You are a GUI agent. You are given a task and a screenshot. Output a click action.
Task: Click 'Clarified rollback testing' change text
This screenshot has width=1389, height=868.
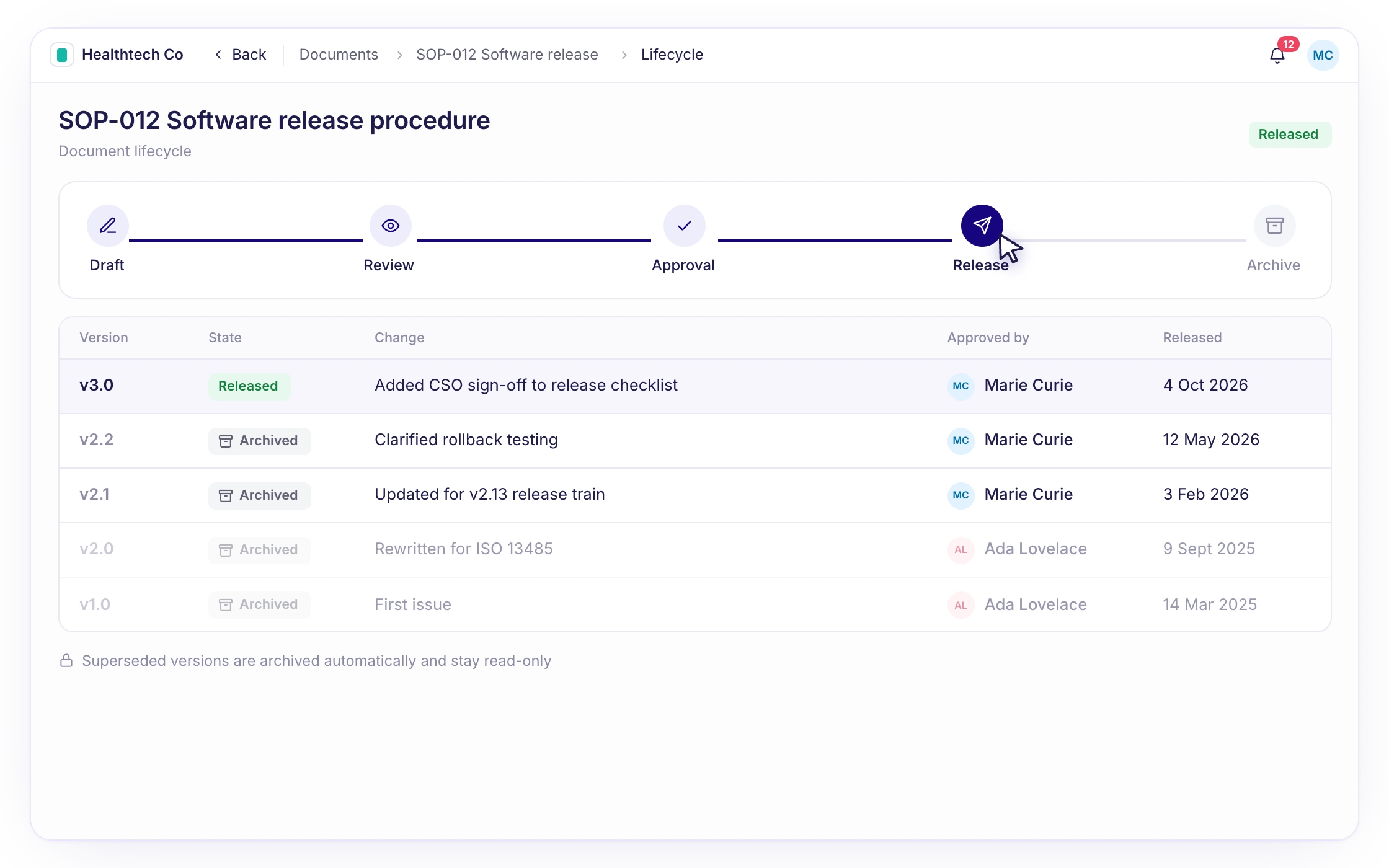click(466, 440)
